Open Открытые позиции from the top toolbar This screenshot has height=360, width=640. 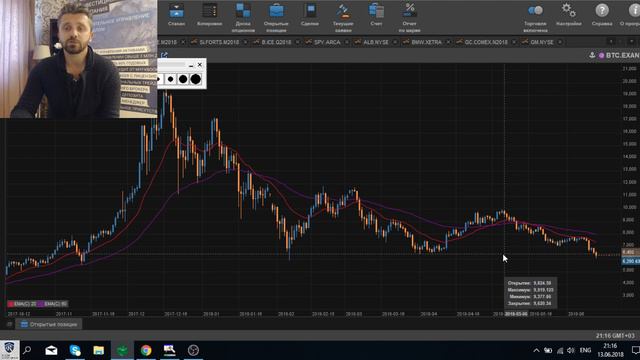point(276,18)
